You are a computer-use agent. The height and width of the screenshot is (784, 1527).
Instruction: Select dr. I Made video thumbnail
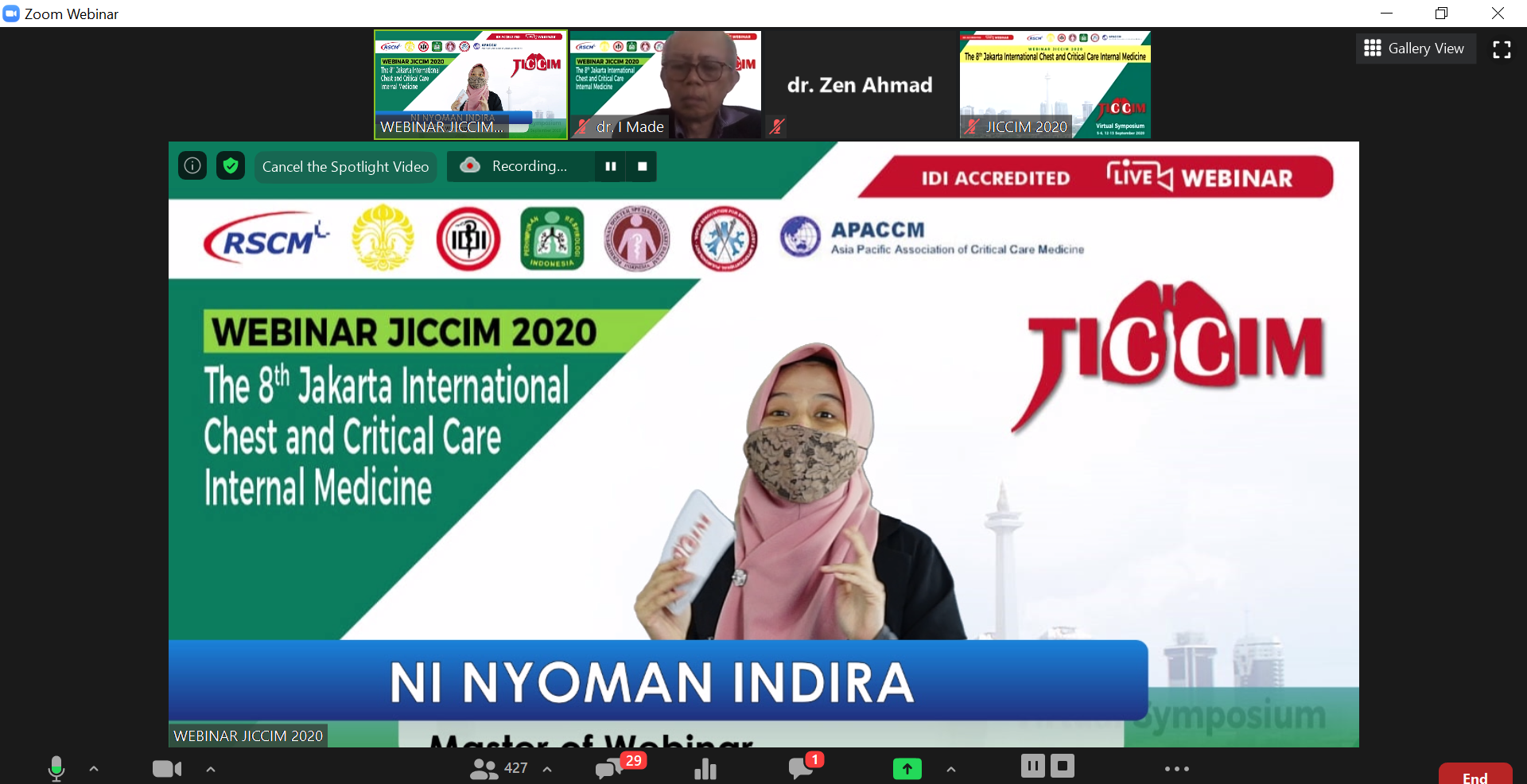pos(666,84)
